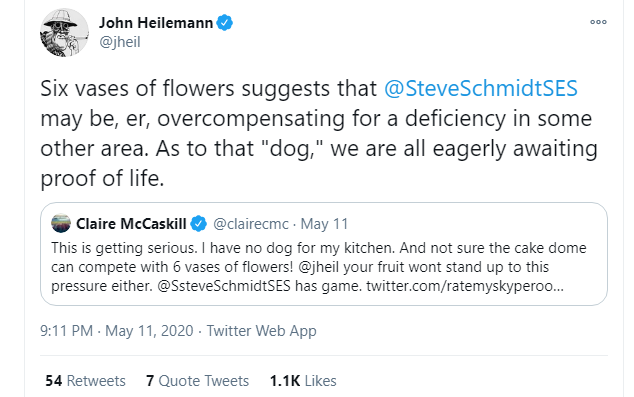View the 7 Quote Tweets list
The image size is (634, 397).
[x=197, y=381]
